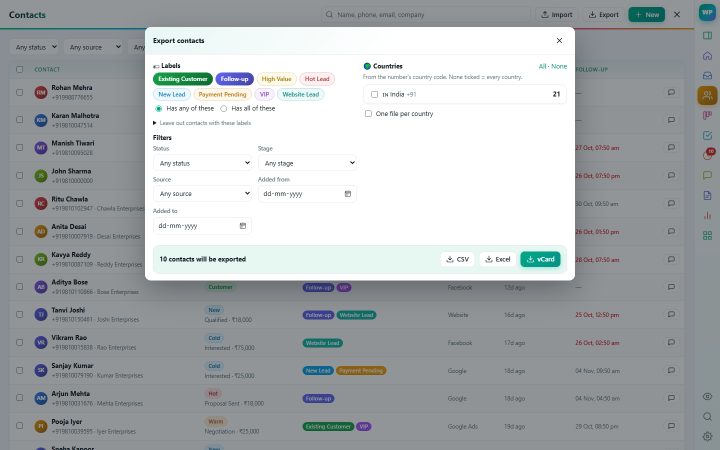This screenshot has width=720, height=450.
Task: Open the sidebar icon with red badge
Action: (707, 155)
